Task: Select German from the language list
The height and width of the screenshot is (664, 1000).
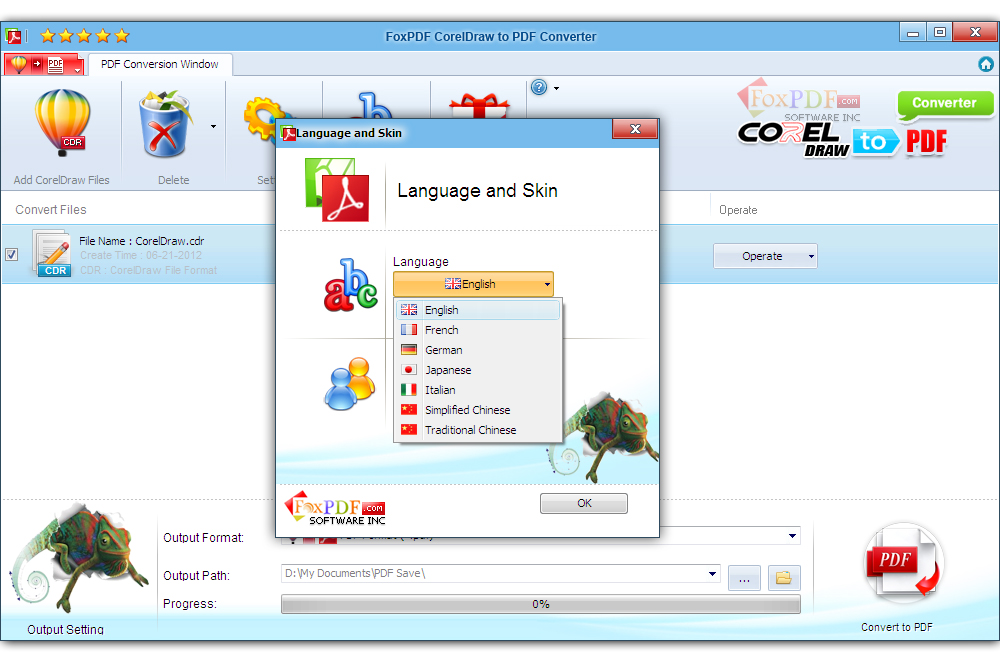Action: 478,350
